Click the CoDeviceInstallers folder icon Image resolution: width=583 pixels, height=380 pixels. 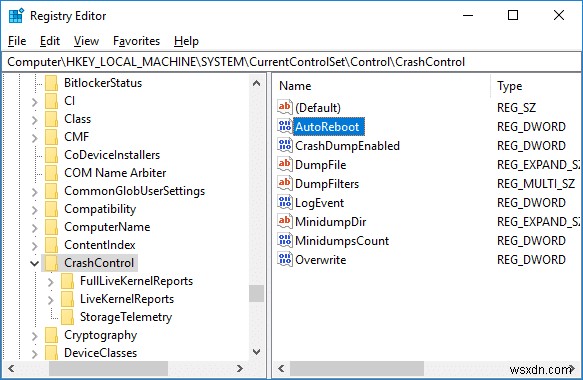(51, 155)
